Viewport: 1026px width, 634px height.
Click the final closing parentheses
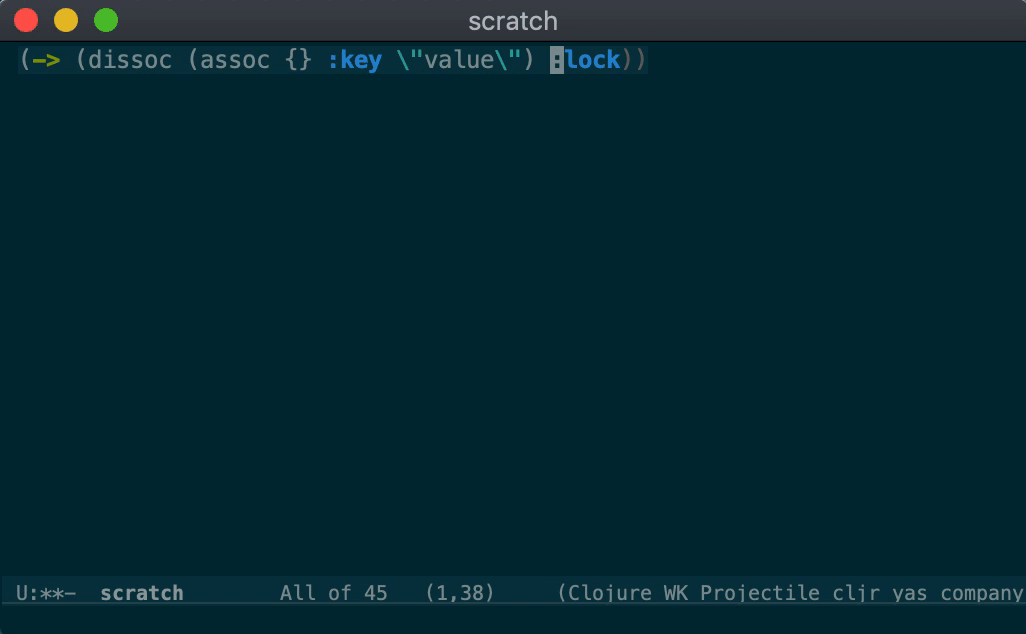635,60
